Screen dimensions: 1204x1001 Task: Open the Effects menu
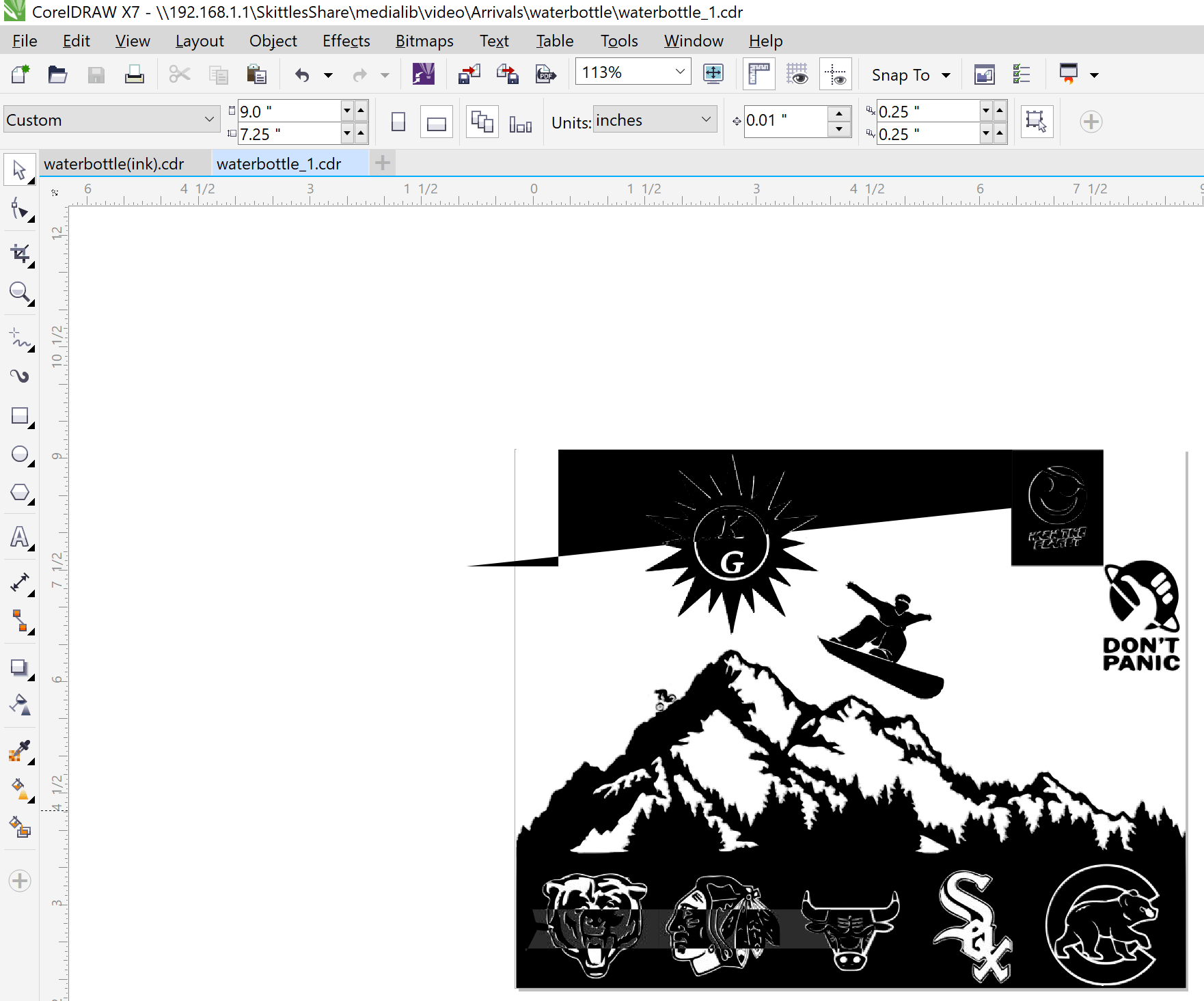(346, 41)
